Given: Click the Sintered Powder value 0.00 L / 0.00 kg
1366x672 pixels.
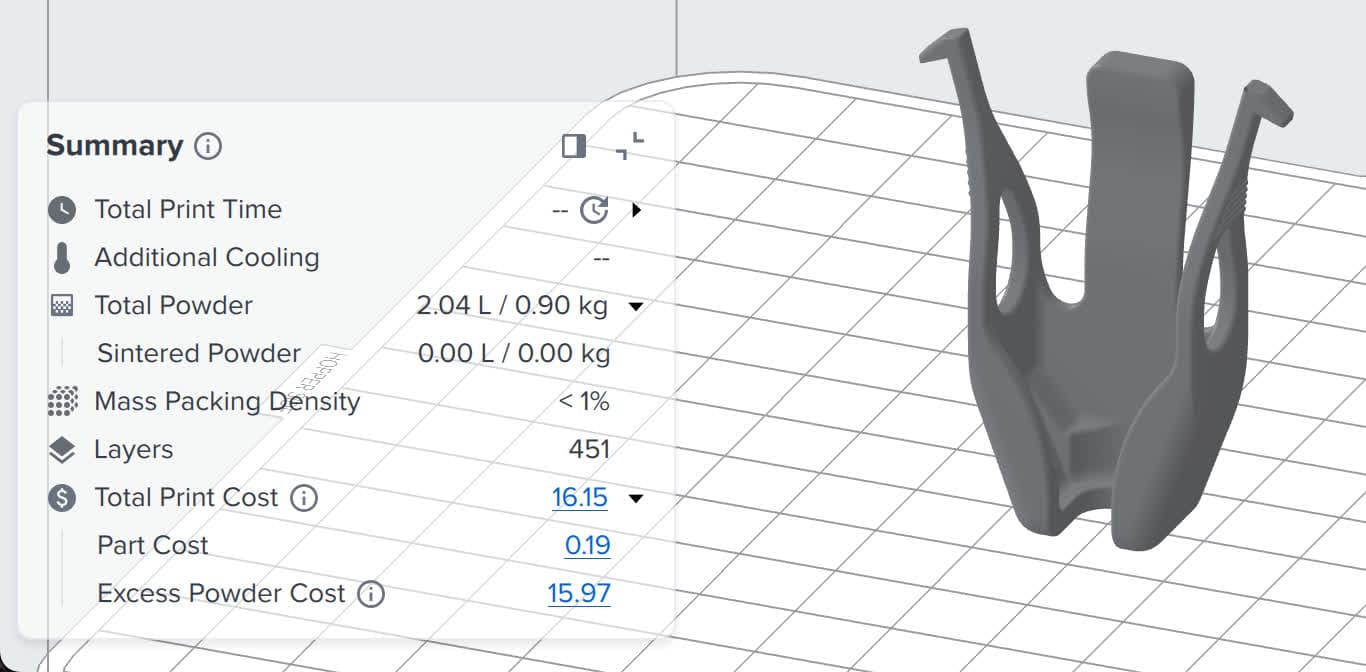Looking at the screenshot, I should (514, 353).
